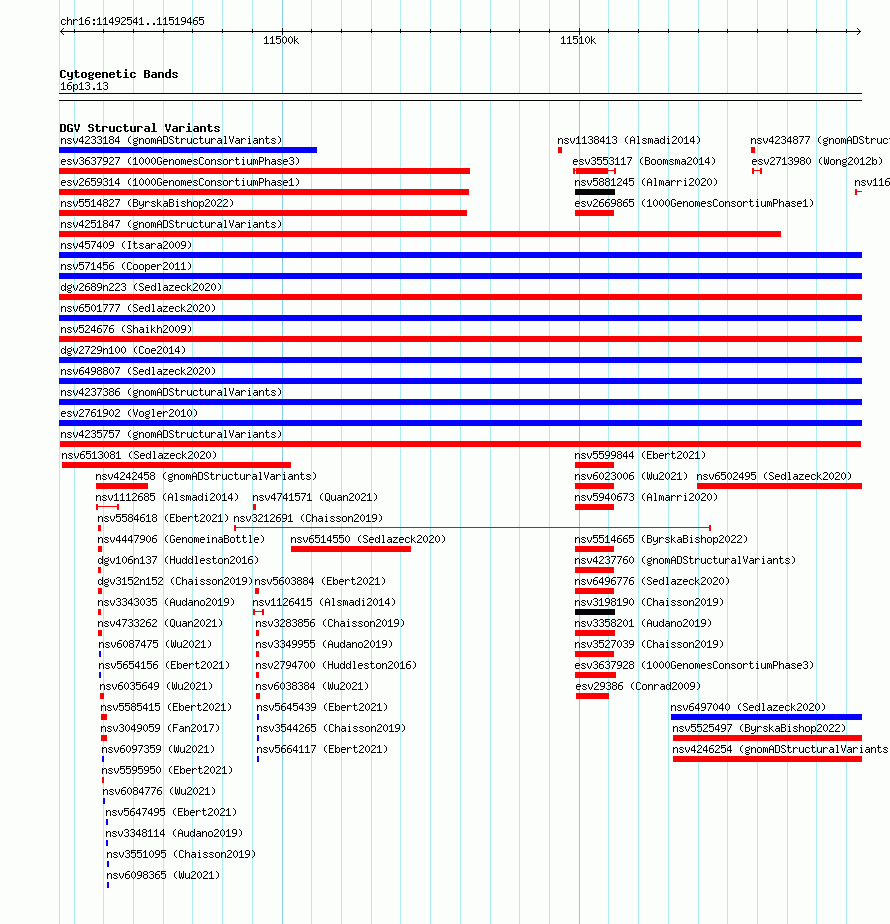
Task: Click nsv5599844 (Ebert2021) label
Action: coord(640,456)
